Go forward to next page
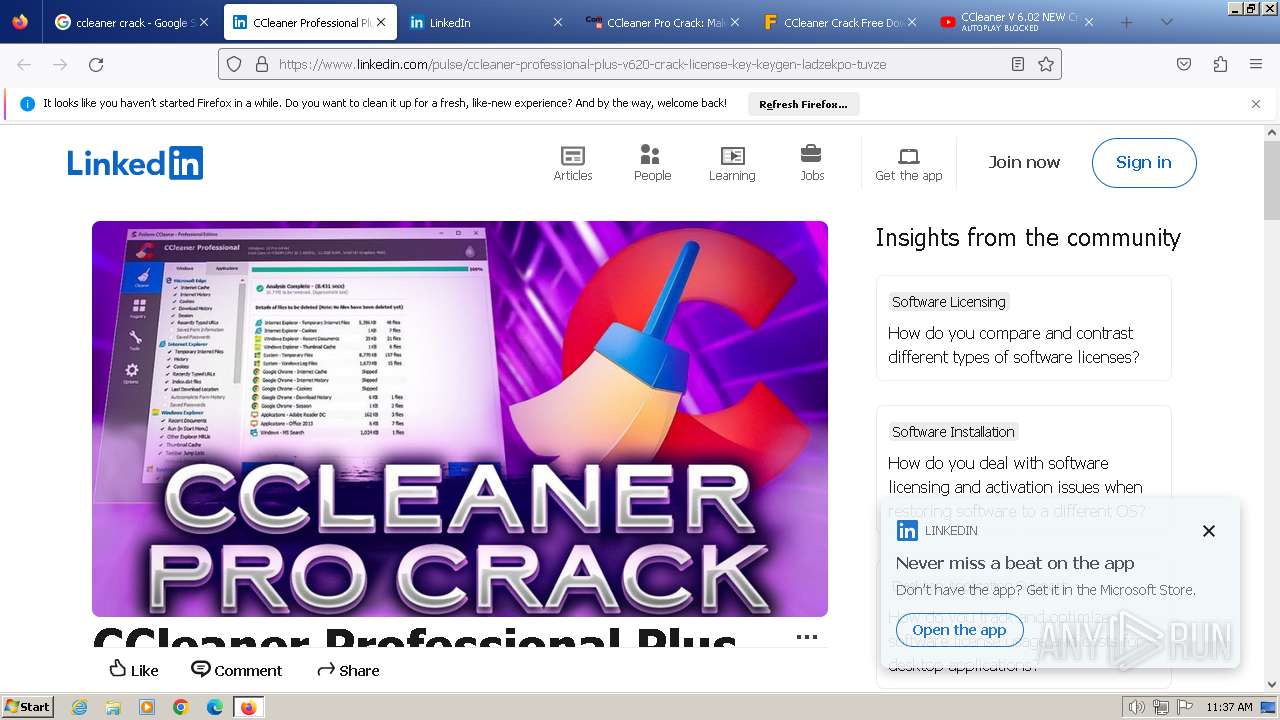Screen dimensions: 1280x720 60,64
